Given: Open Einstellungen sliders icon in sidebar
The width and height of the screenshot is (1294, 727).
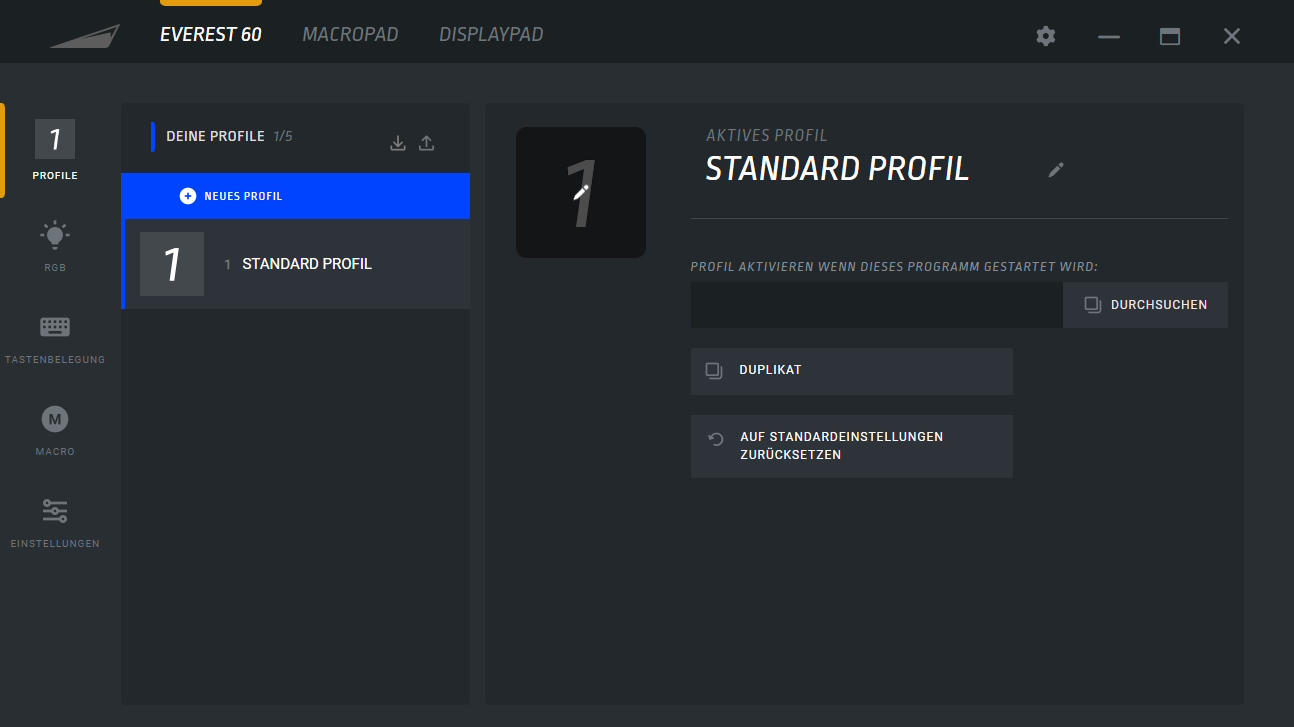Looking at the screenshot, I should pyautogui.click(x=55, y=522).
